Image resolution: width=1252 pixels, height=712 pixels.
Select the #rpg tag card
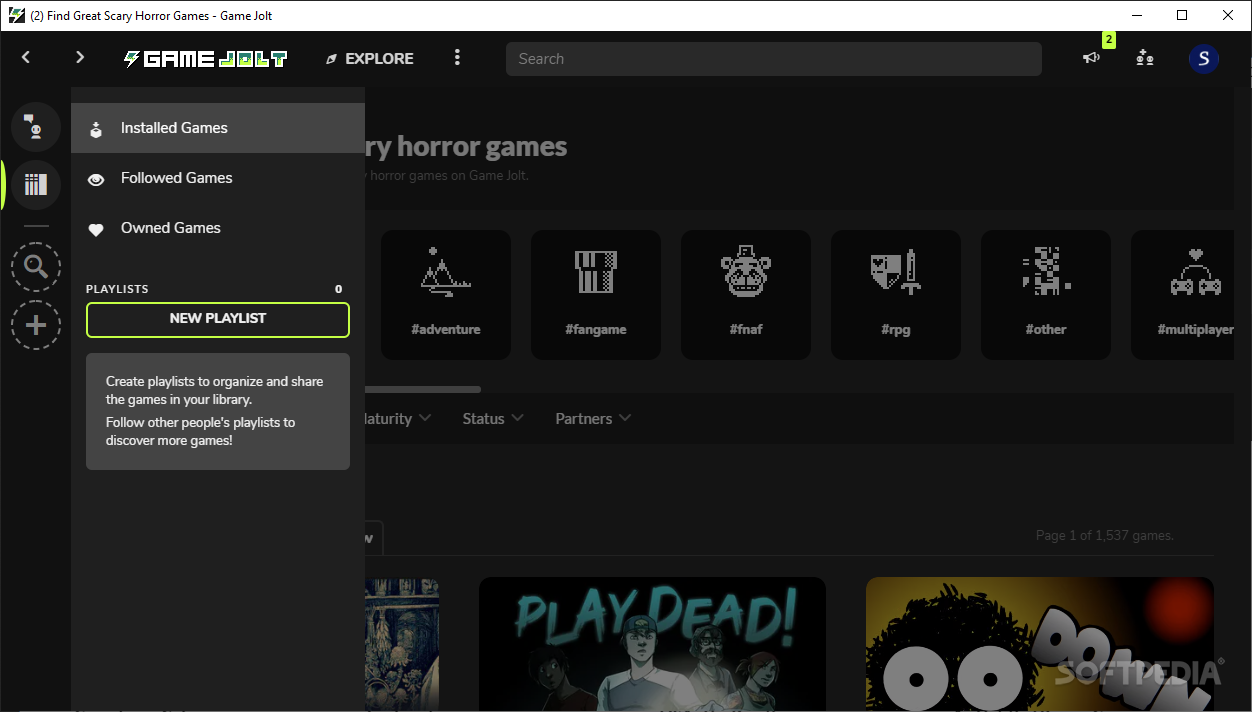click(x=896, y=295)
